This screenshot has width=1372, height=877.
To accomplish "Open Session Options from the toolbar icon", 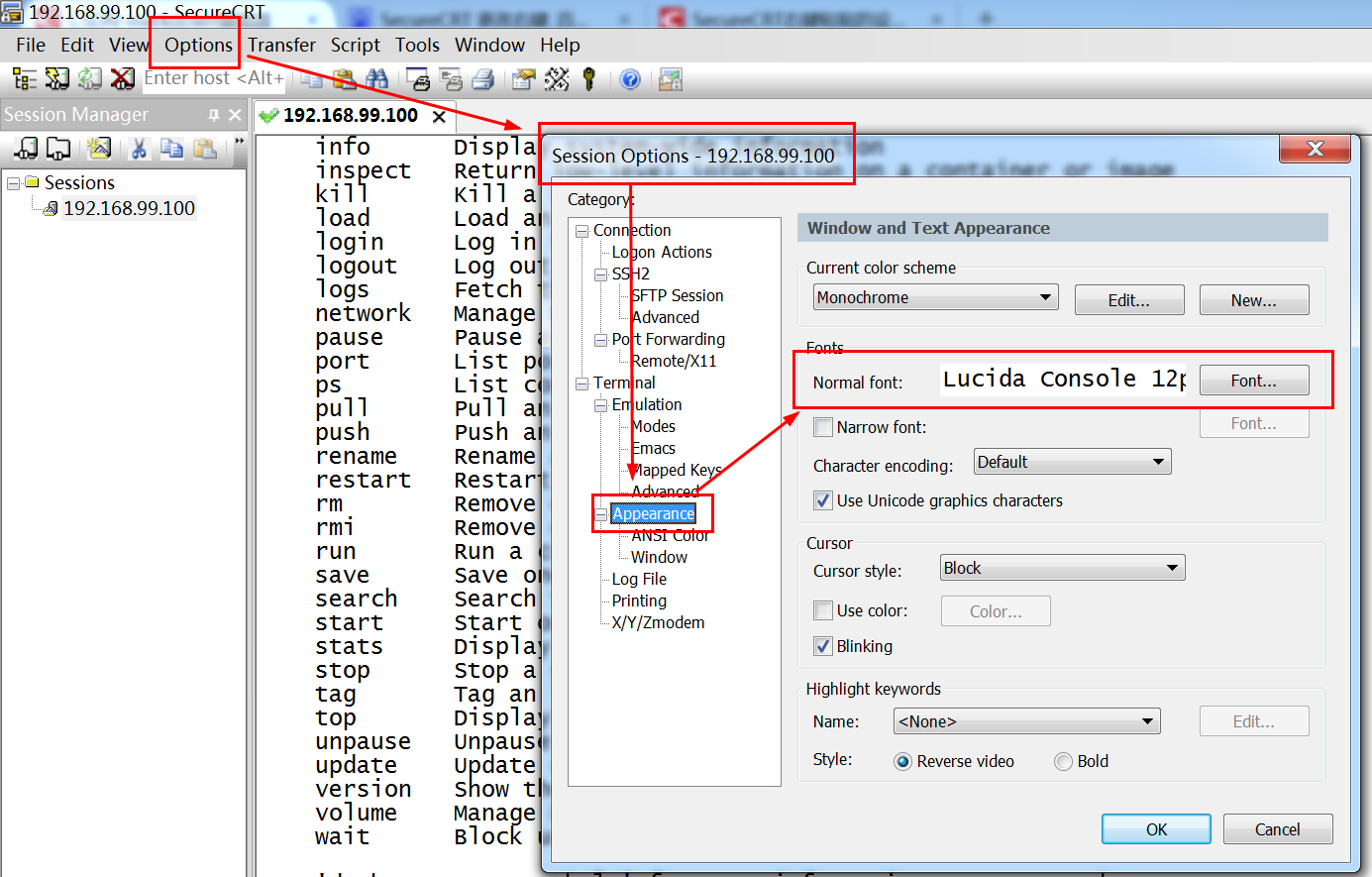I will pos(524,79).
